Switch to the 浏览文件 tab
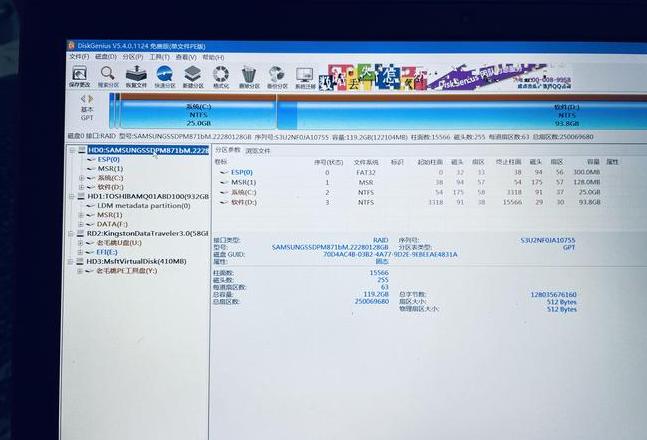647x440 pixels. 258,151
